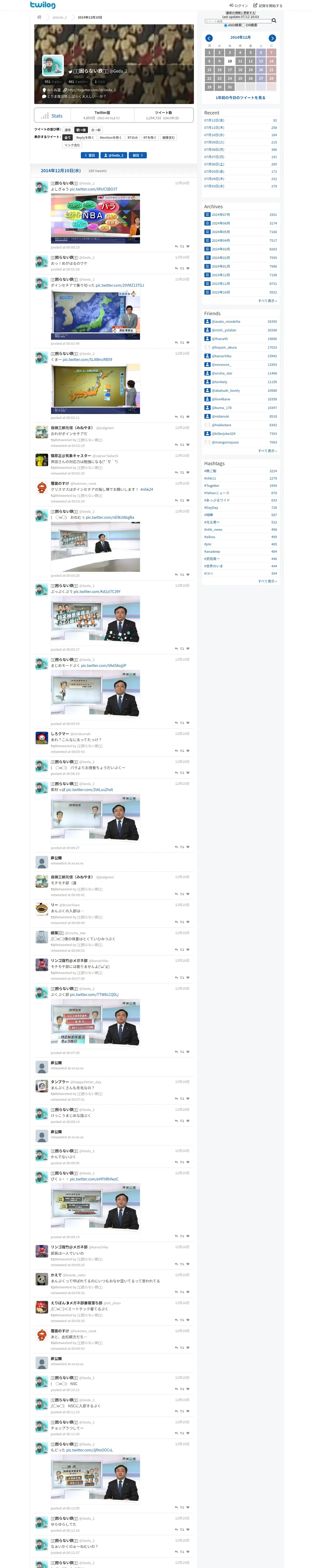Click the 前日 previous day button
This screenshot has height=1568, width=314.
[x=138, y=155]
